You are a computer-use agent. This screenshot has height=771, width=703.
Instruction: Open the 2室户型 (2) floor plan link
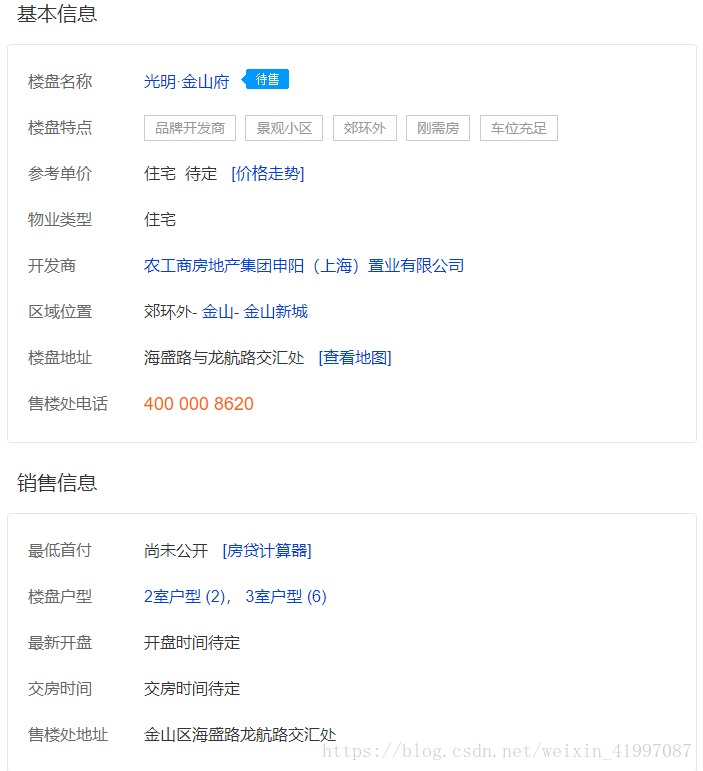185,596
